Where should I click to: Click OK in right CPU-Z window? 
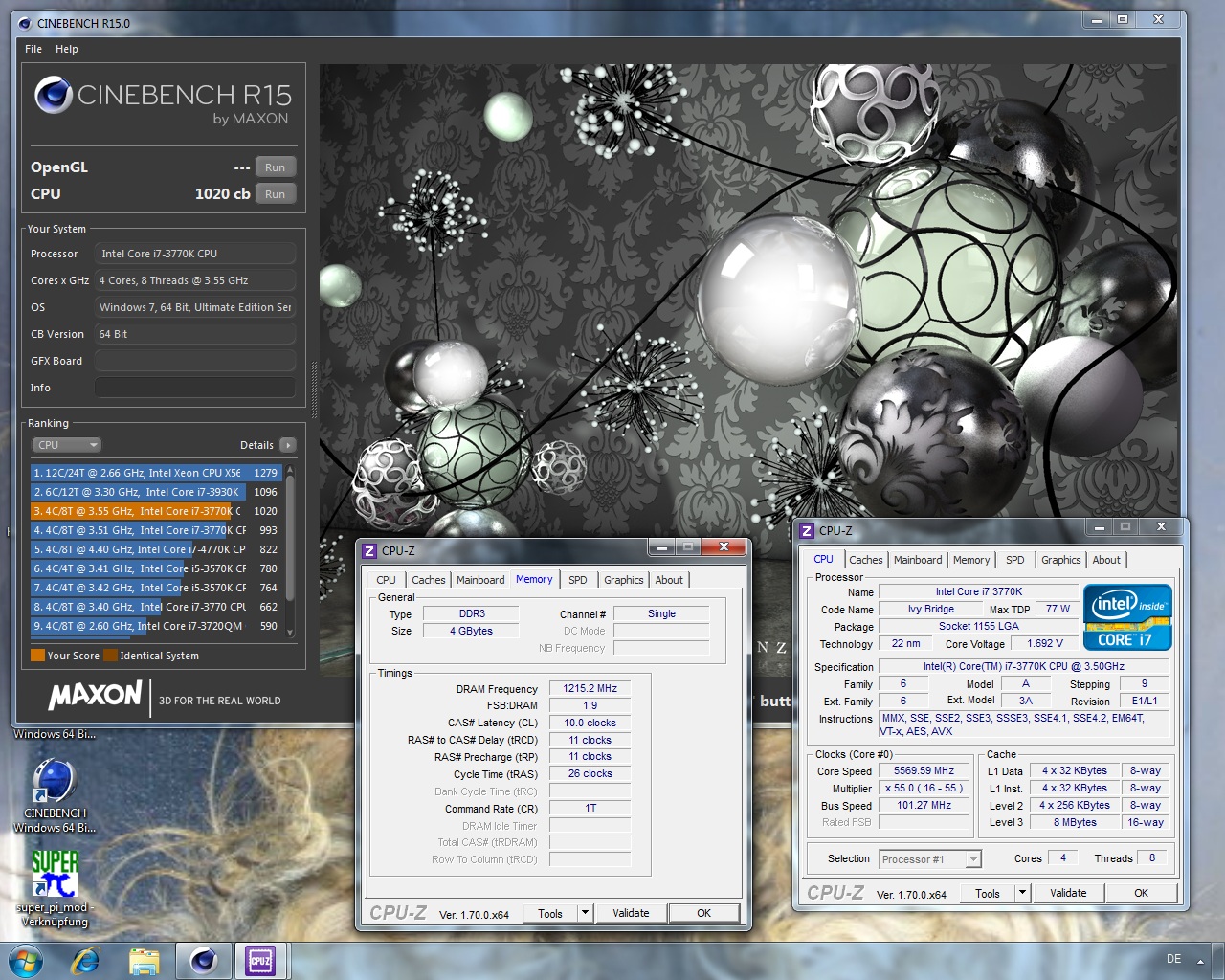(1141, 893)
